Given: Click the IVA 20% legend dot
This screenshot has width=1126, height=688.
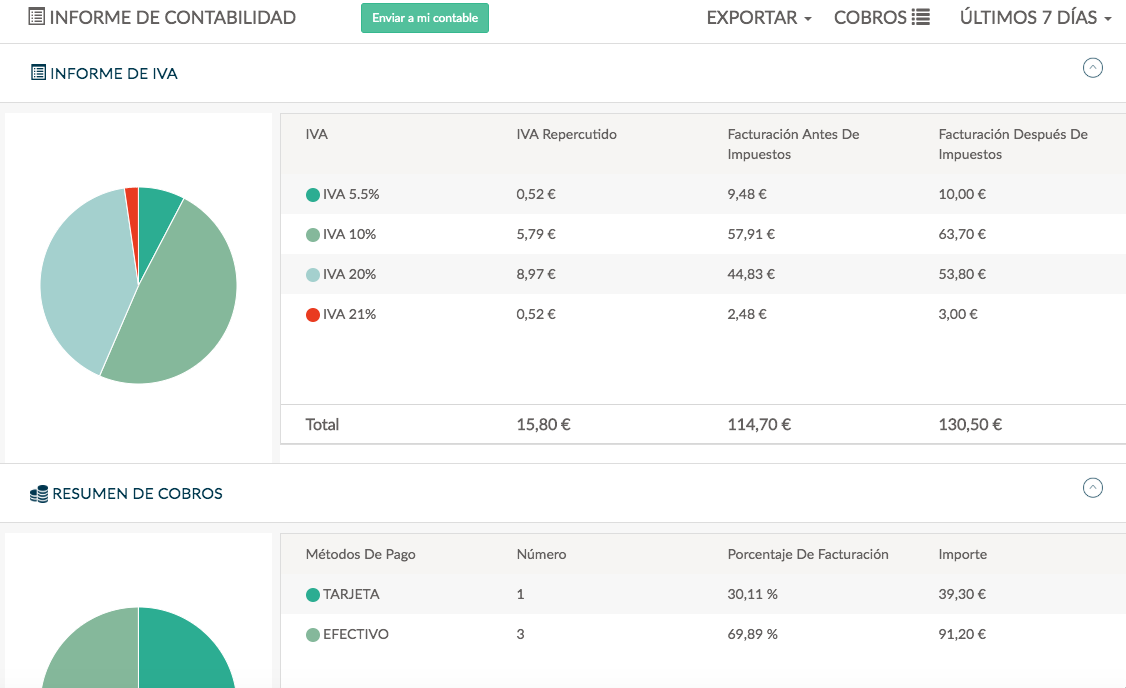Looking at the screenshot, I should [x=313, y=275].
